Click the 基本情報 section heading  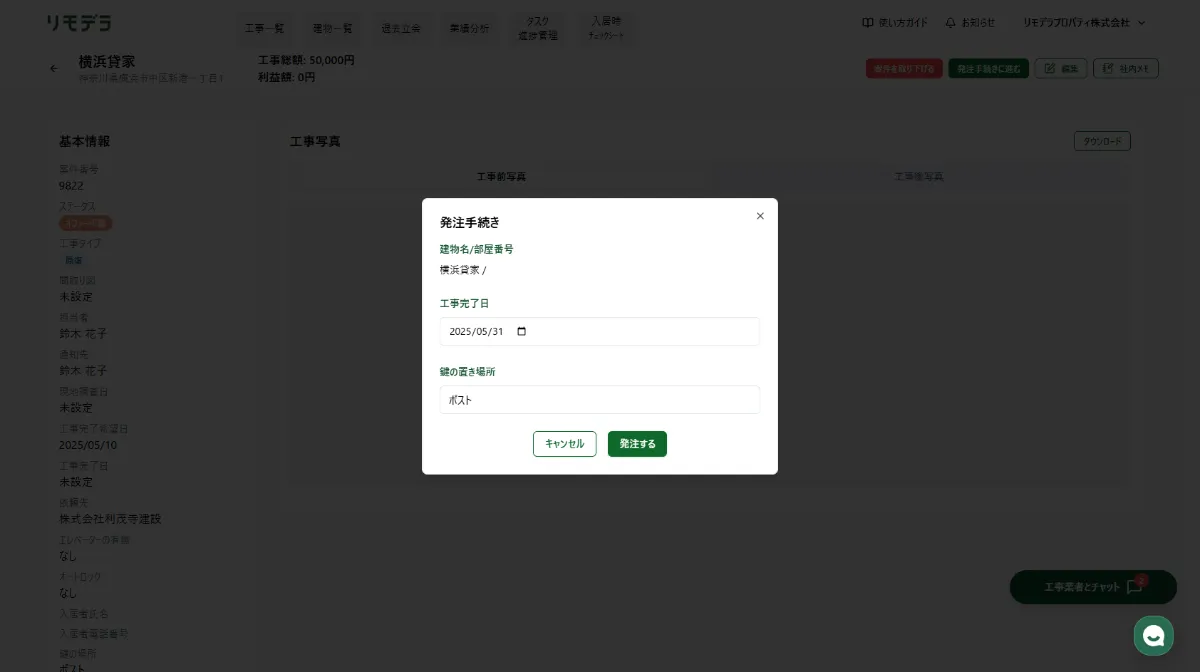click(x=85, y=141)
